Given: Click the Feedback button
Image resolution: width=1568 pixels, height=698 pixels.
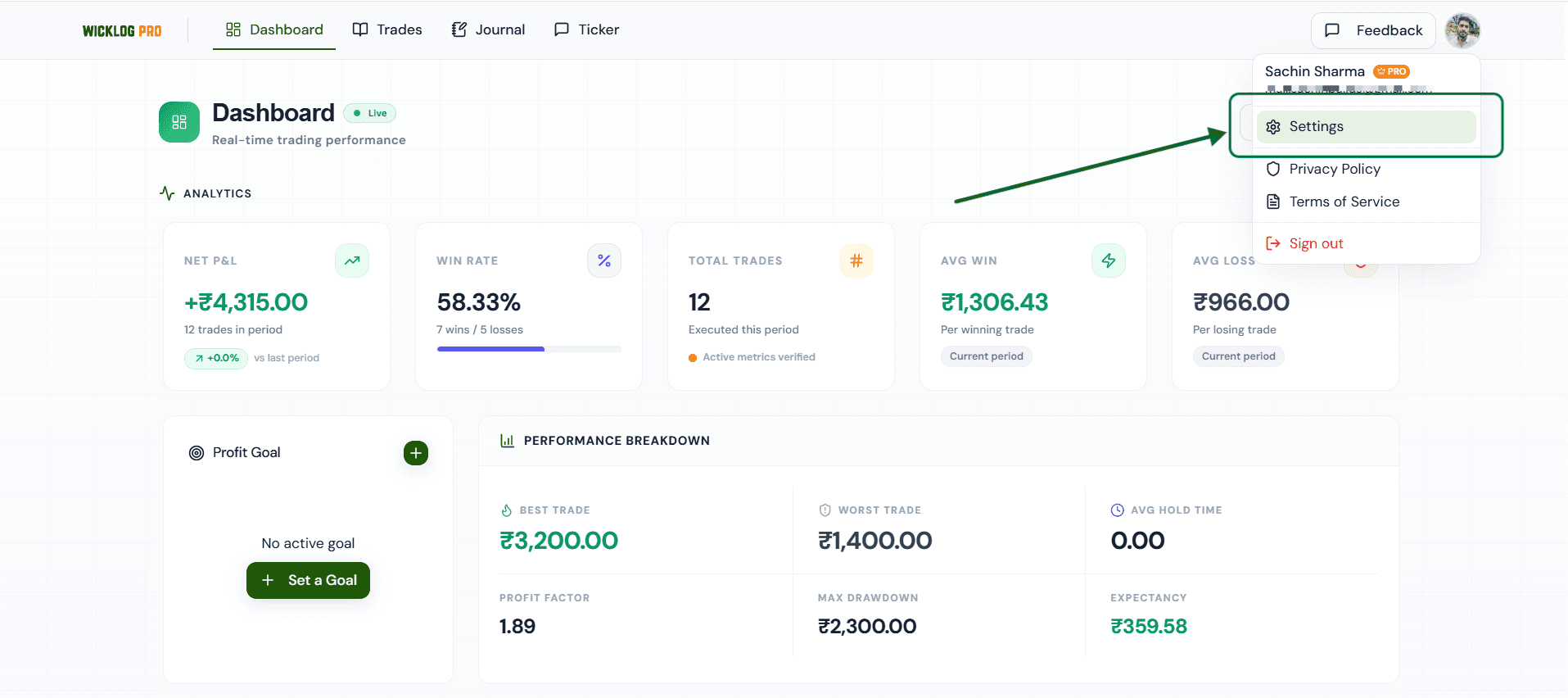Looking at the screenshot, I should click(x=1373, y=30).
